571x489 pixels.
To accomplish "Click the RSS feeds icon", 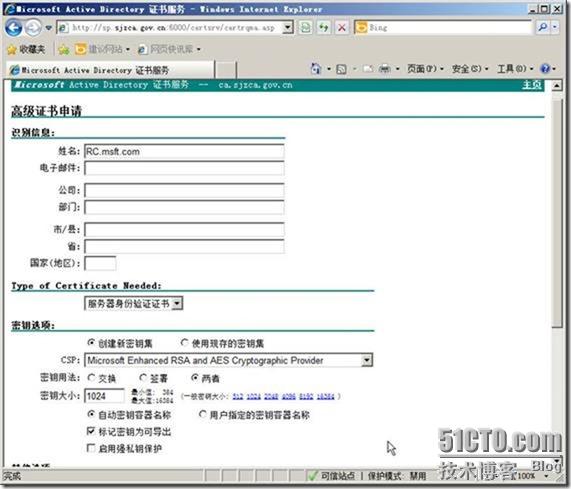I will [341, 68].
